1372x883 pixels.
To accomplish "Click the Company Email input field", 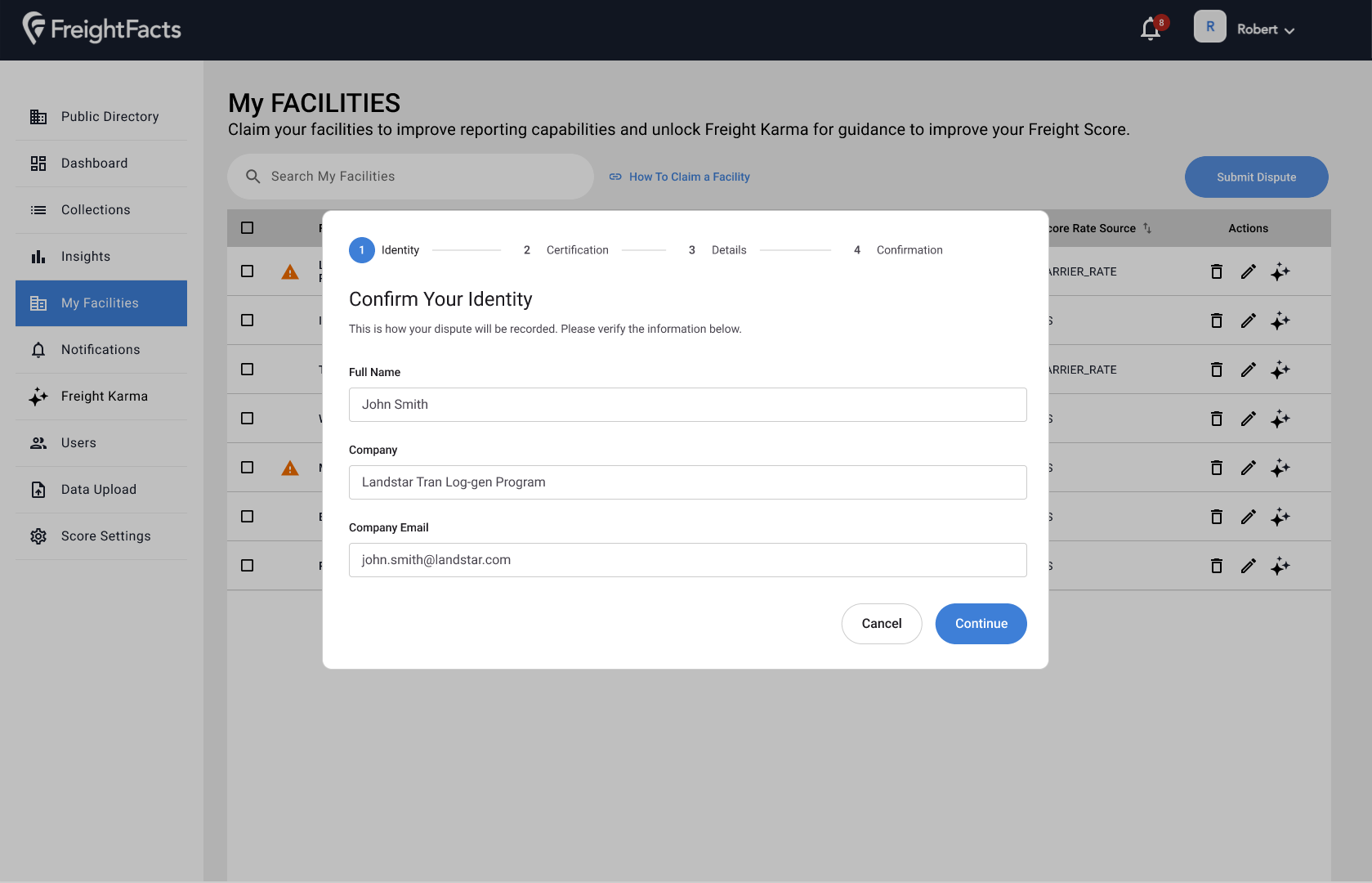I will (687, 560).
